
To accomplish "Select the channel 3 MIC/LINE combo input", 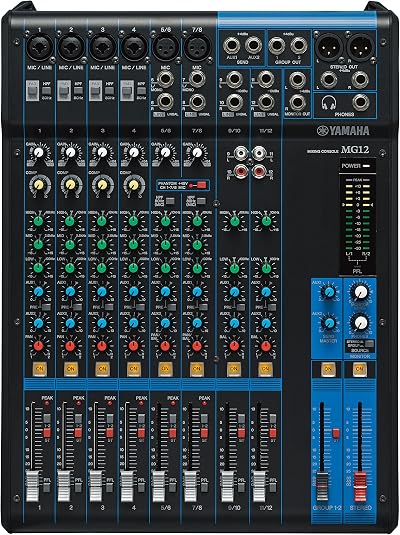I will [x=102, y=47].
